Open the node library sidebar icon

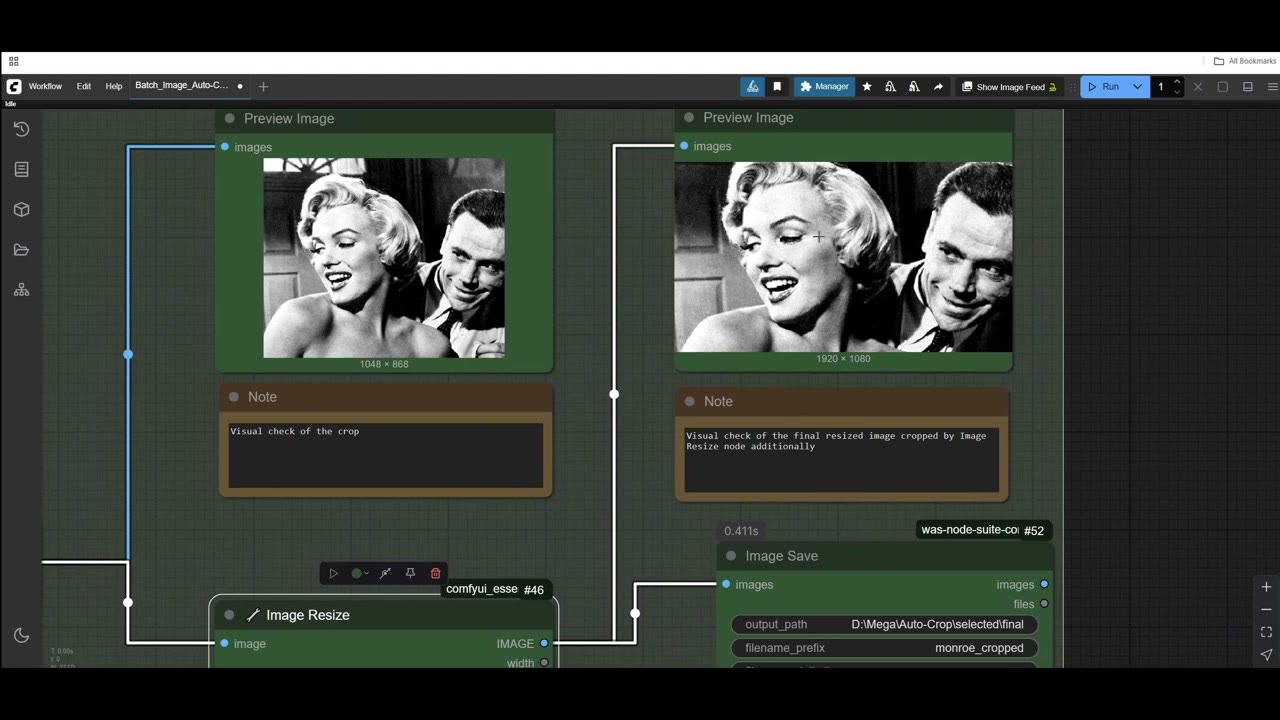tap(21, 169)
